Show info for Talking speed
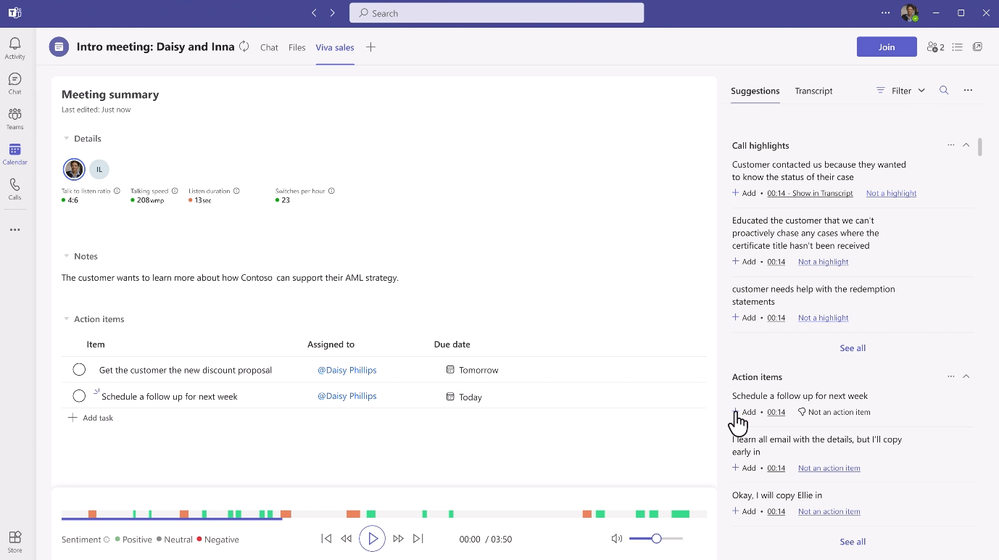Image resolution: width=999 pixels, height=560 pixels. [175, 191]
